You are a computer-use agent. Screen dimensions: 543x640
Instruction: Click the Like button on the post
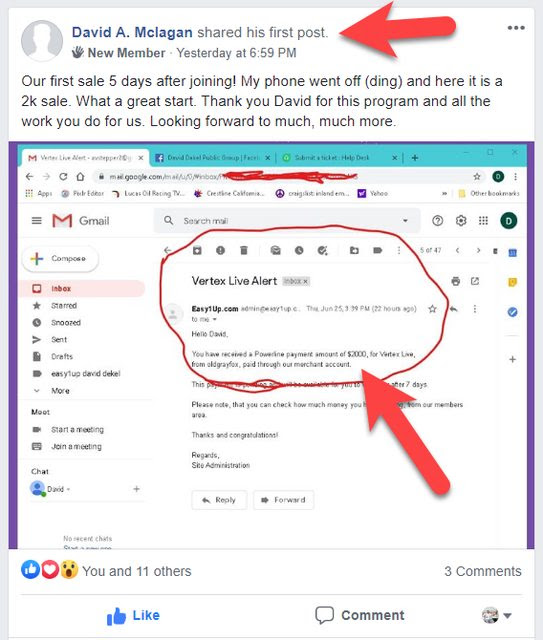(x=133, y=616)
